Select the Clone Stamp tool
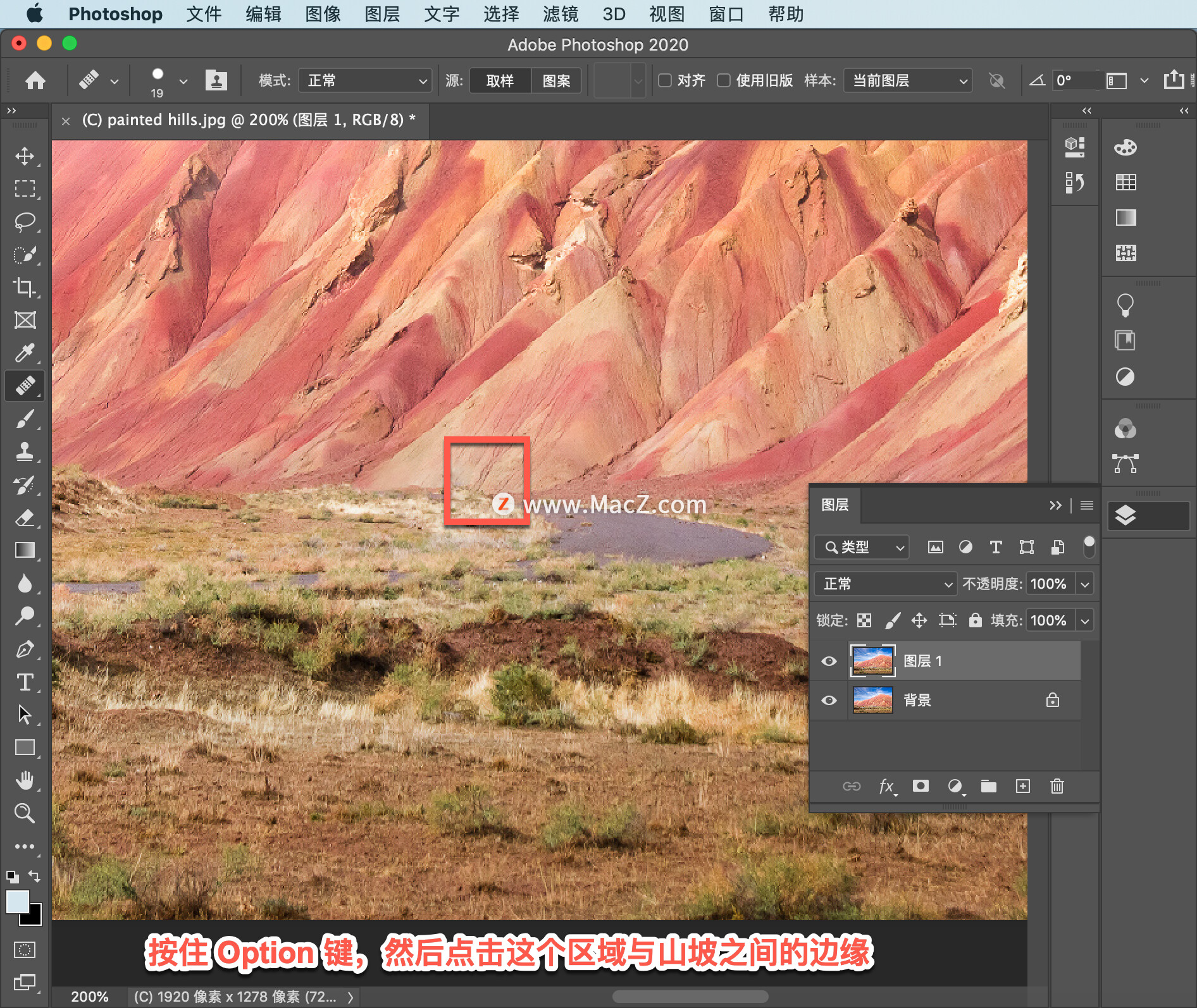The image size is (1197, 1008). coord(25,452)
